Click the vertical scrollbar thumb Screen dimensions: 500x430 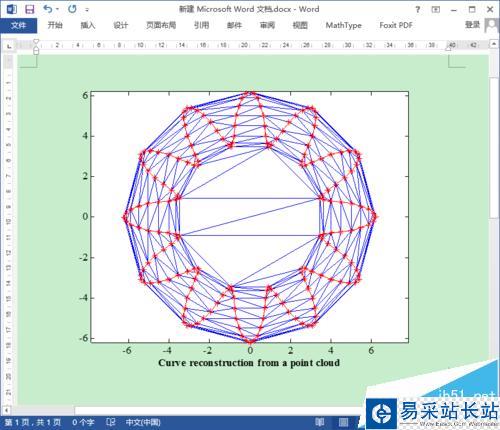point(494,148)
